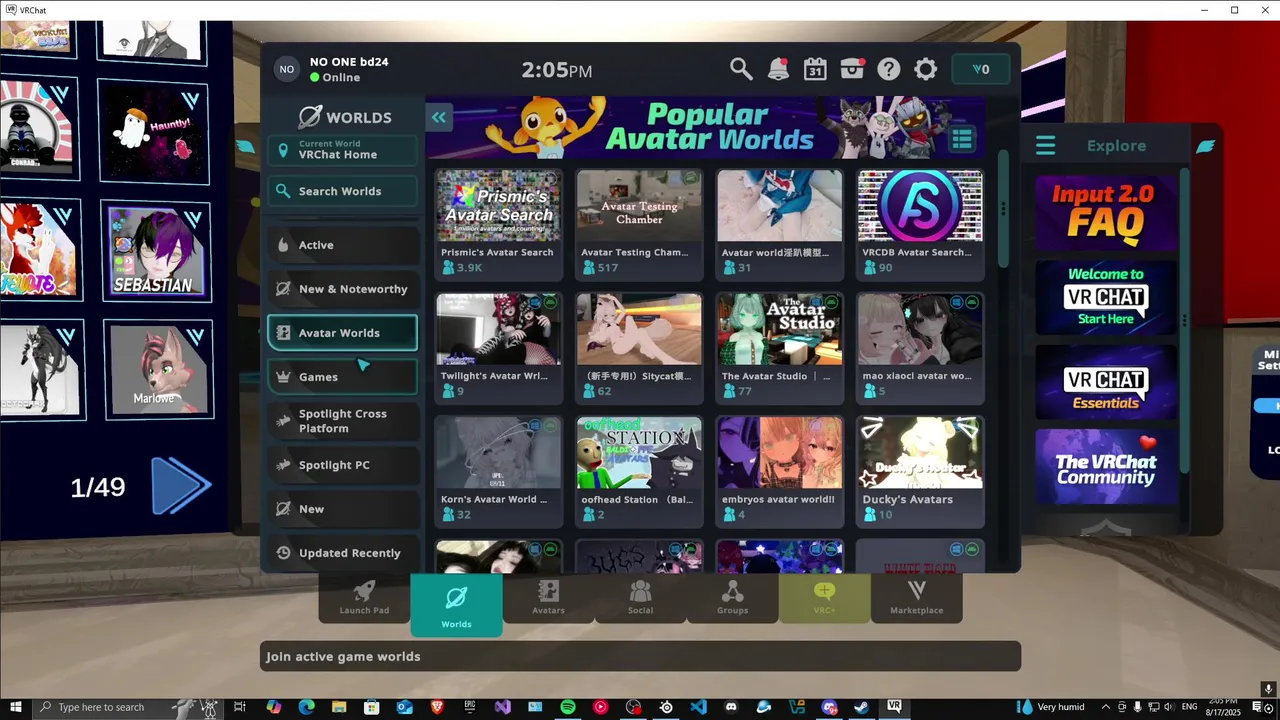Click the next page arrow beside 1/49
The image size is (1280, 720).
click(181, 487)
